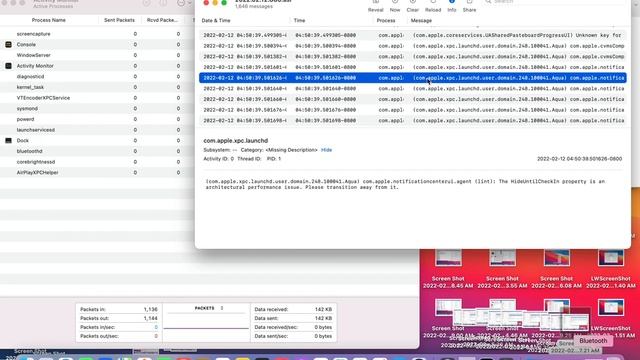Clear the Console messages with Clear
This screenshot has height=360, width=640.
413,6
